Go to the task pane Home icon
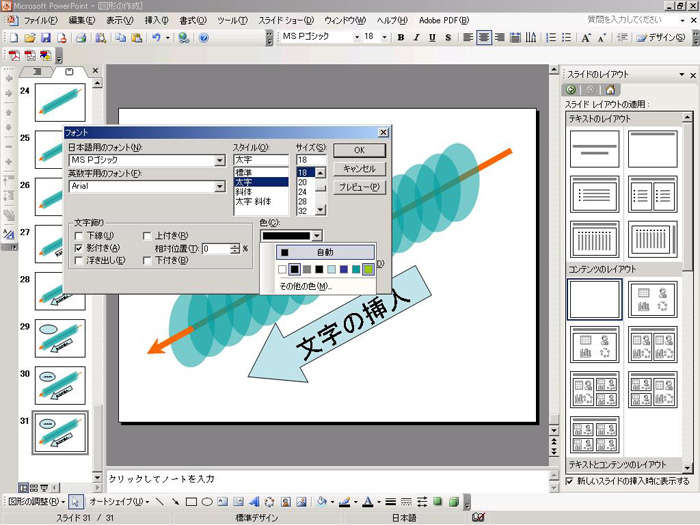This screenshot has width=700, height=525. click(610, 90)
